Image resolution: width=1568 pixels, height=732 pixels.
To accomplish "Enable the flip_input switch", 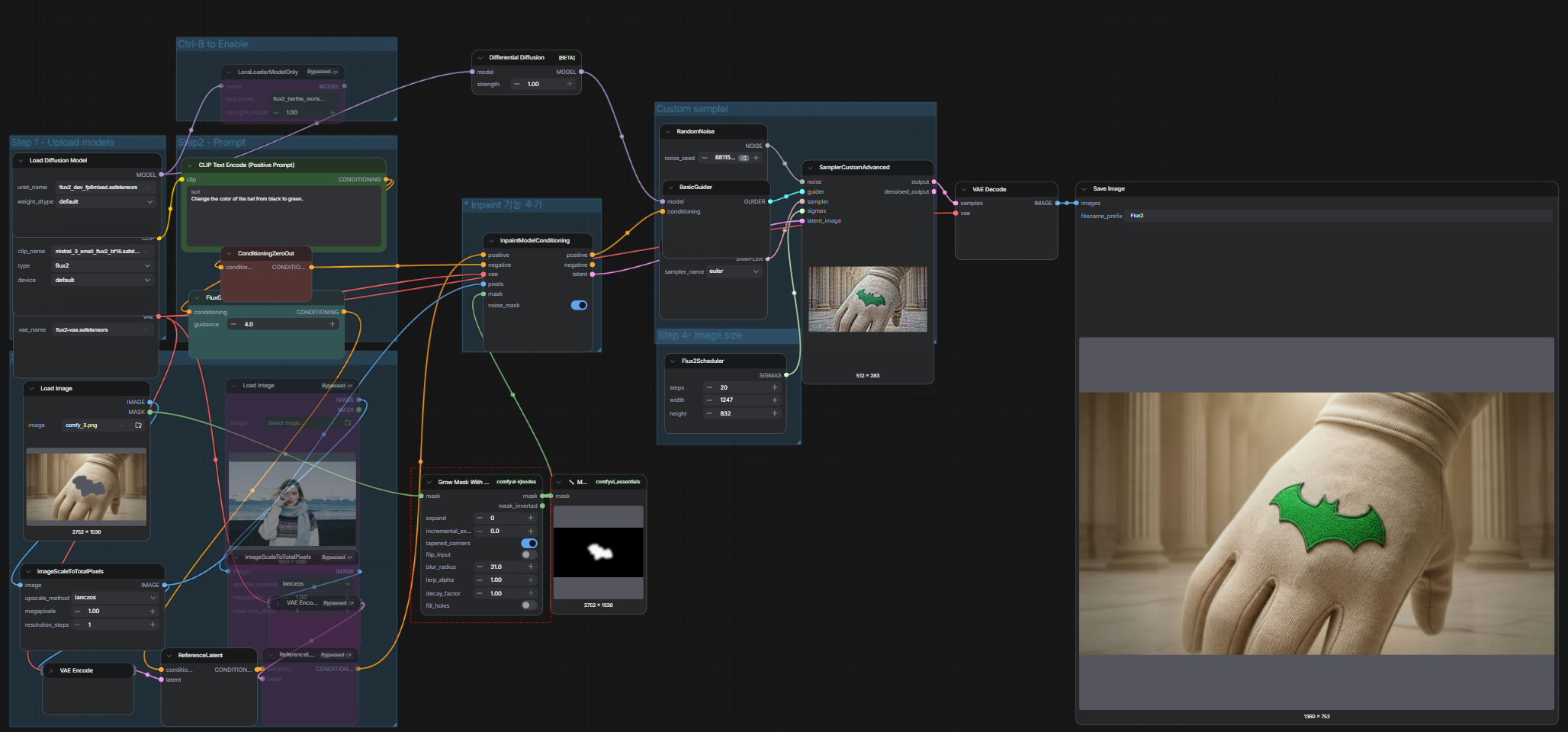I will tap(529, 554).
